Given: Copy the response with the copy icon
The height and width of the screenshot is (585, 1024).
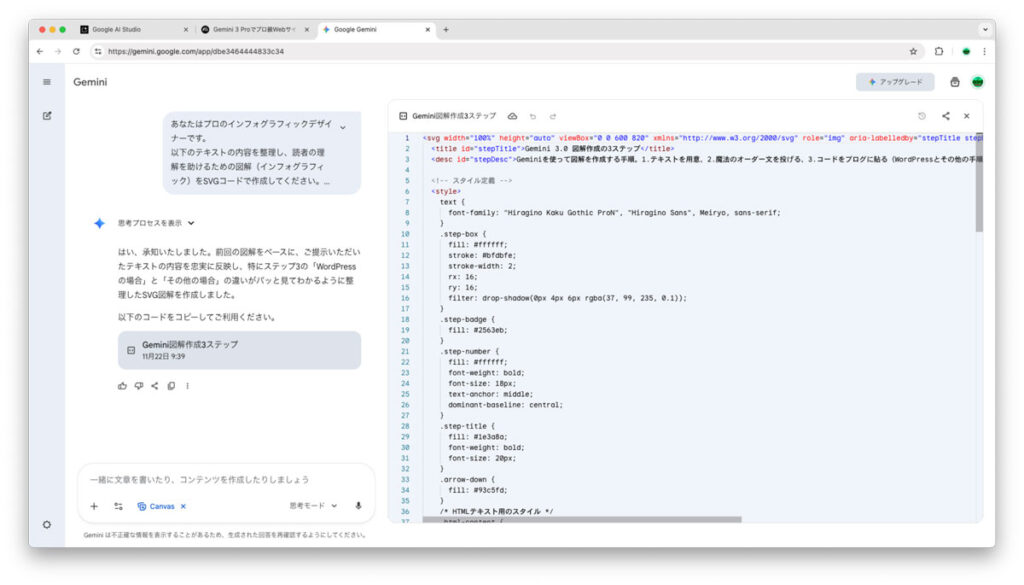Looking at the screenshot, I should click(x=171, y=385).
